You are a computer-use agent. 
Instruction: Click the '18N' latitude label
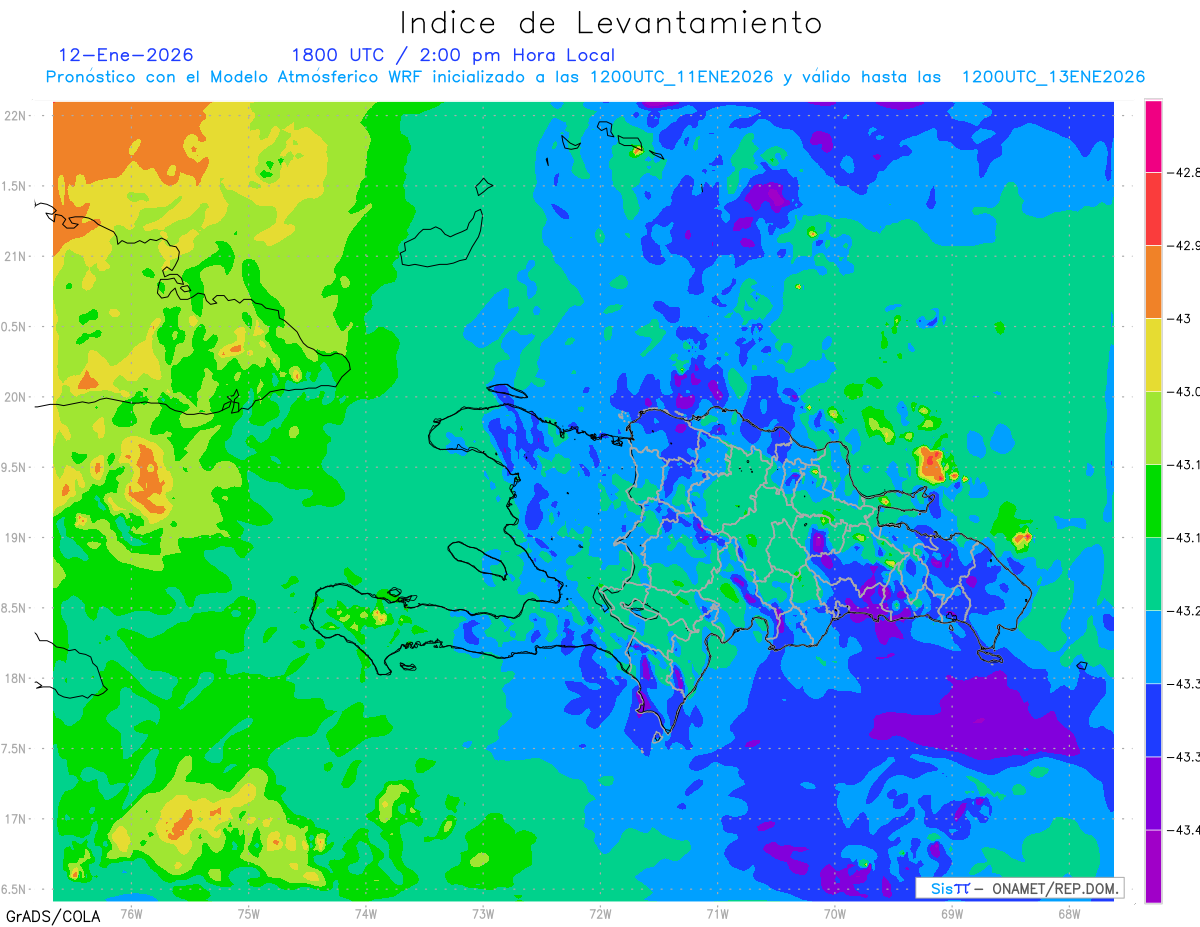(x=17, y=679)
